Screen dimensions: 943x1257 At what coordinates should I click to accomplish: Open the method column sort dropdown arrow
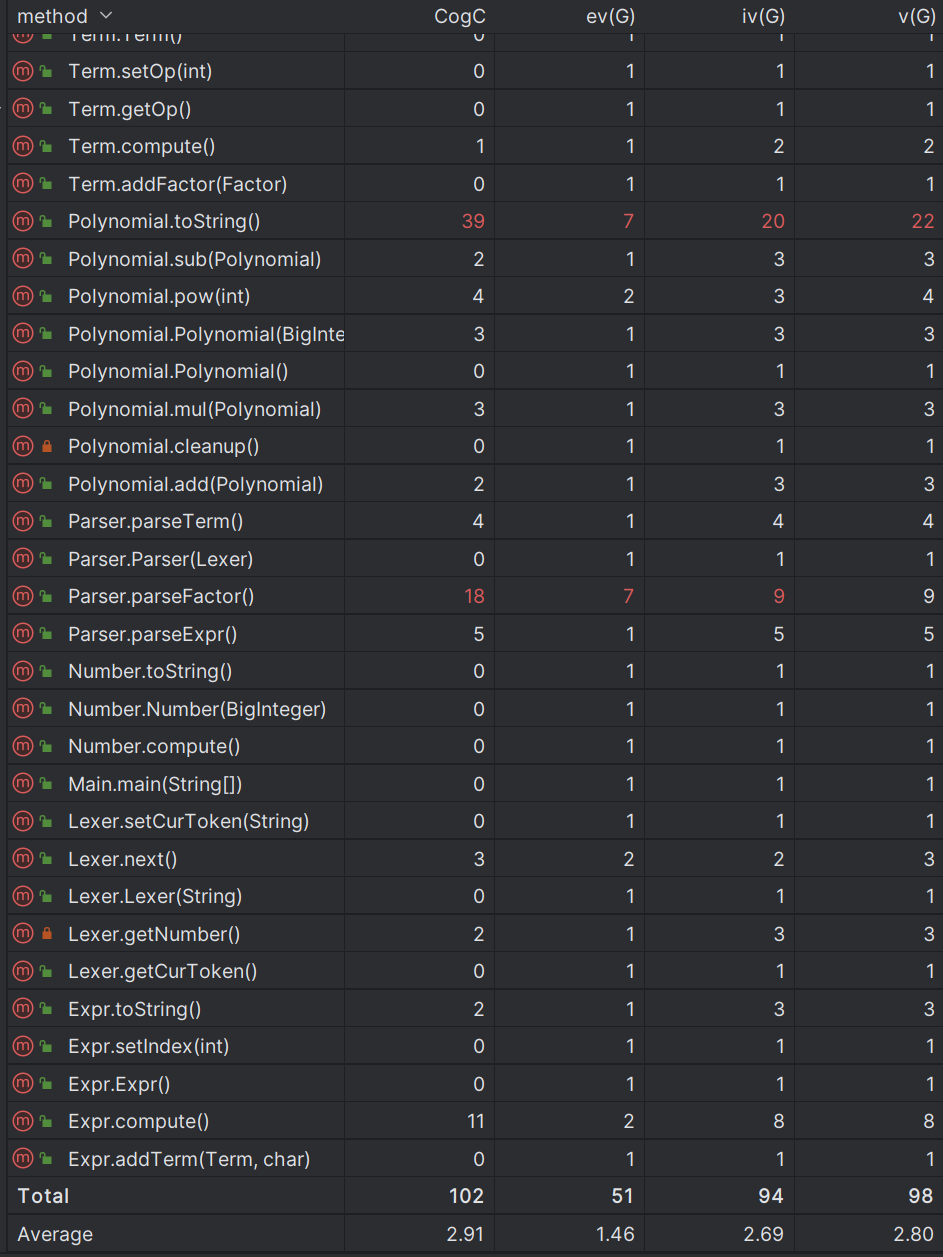click(106, 16)
